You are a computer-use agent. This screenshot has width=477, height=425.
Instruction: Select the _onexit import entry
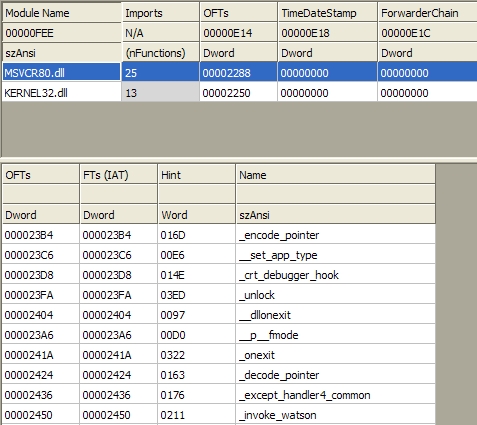click(x=219, y=355)
